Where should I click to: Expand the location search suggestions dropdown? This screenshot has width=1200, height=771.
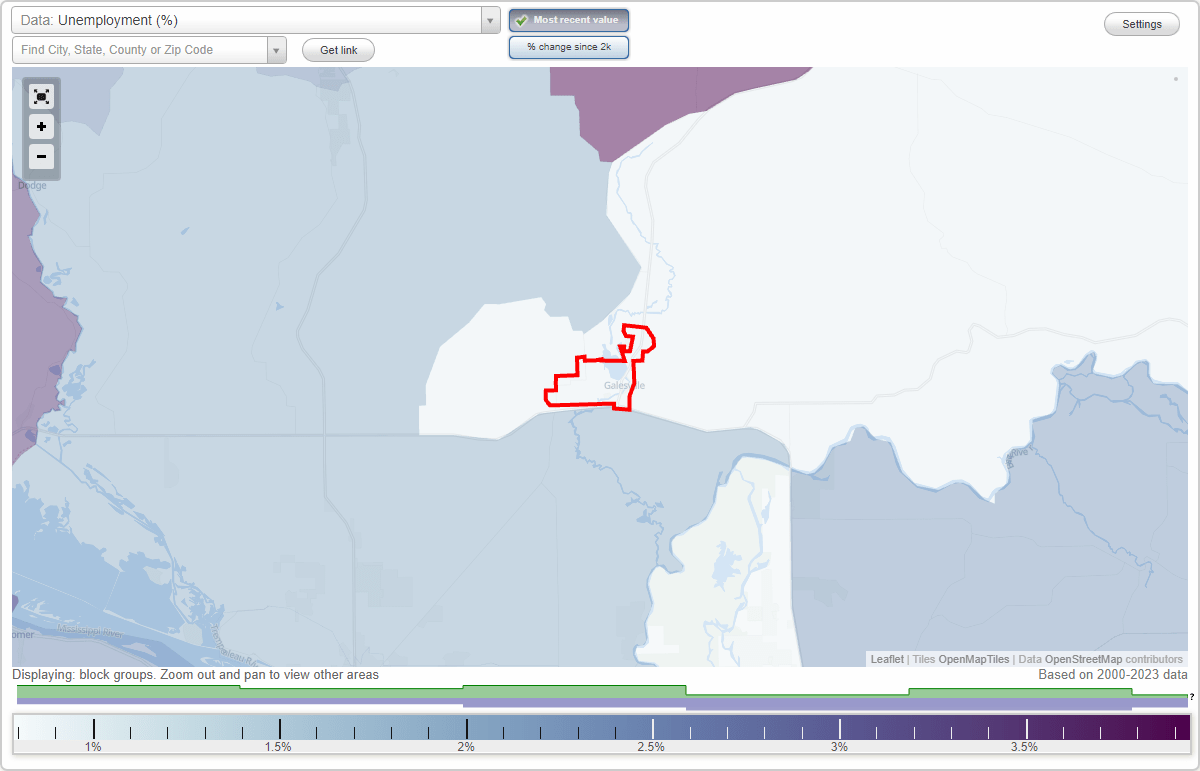(277, 48)
